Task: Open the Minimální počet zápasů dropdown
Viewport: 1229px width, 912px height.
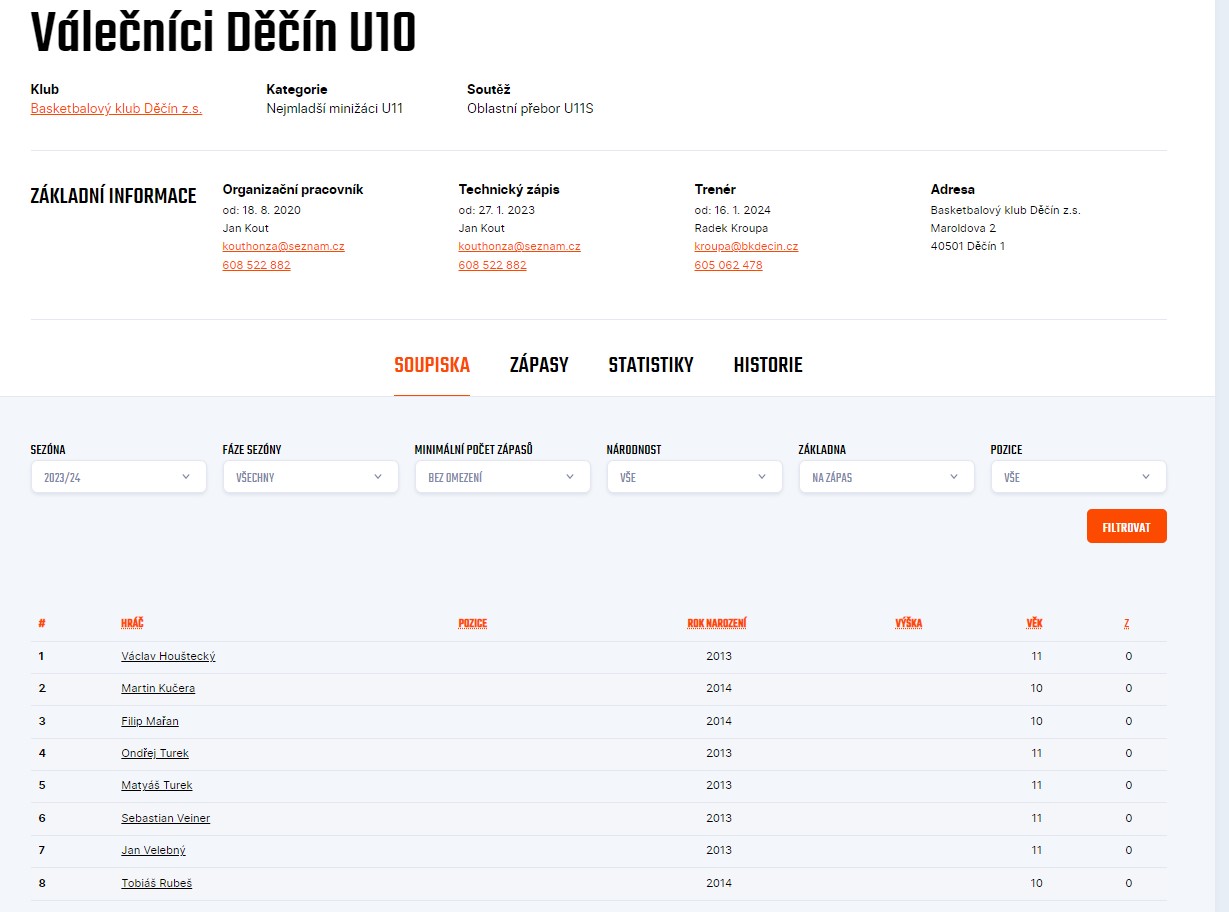Action: (x=503, y=477)
